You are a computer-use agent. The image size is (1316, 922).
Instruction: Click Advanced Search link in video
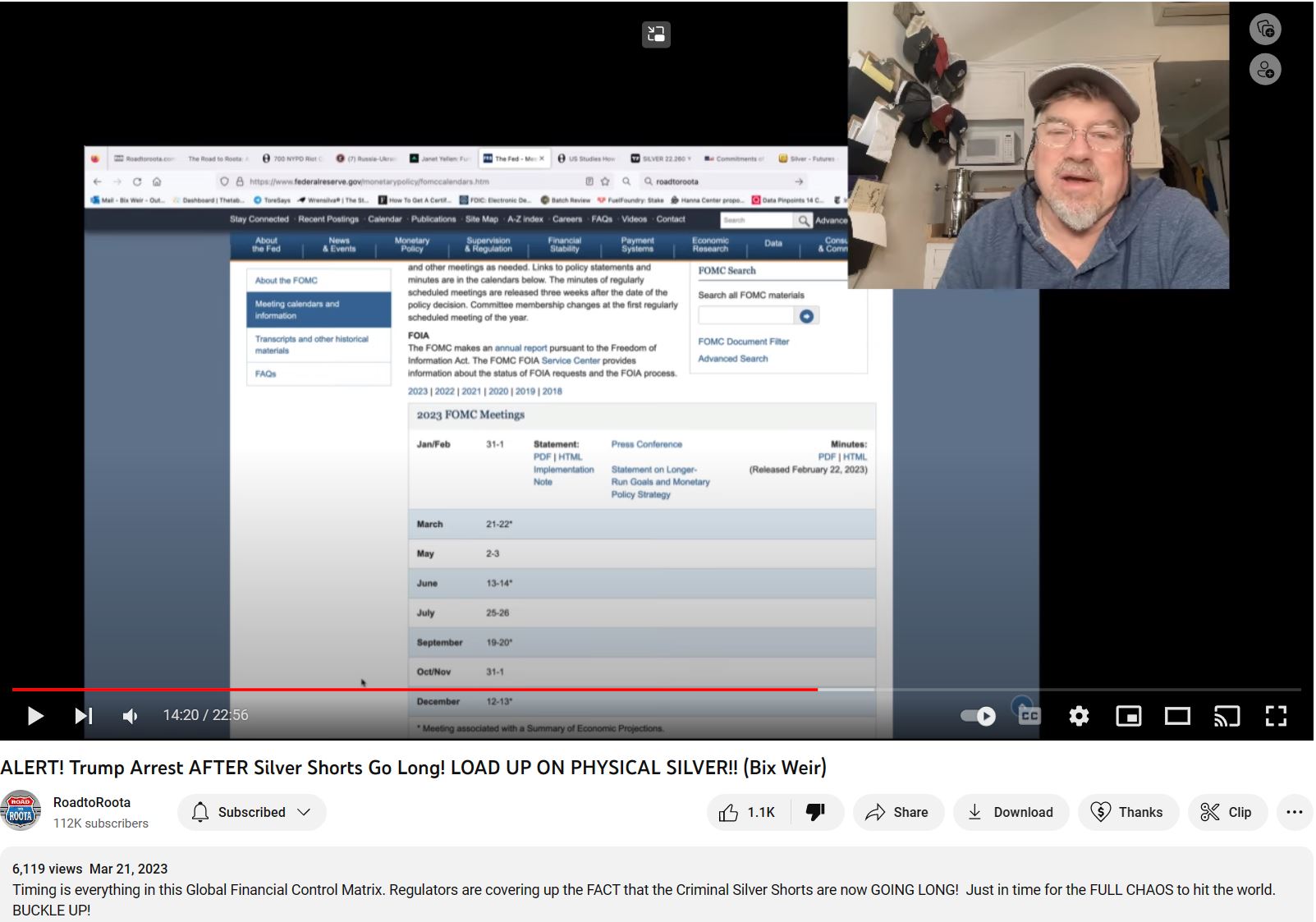732,359
